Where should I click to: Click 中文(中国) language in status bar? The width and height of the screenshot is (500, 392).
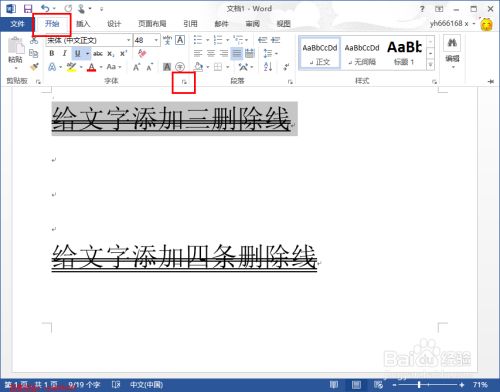(146, 385)
